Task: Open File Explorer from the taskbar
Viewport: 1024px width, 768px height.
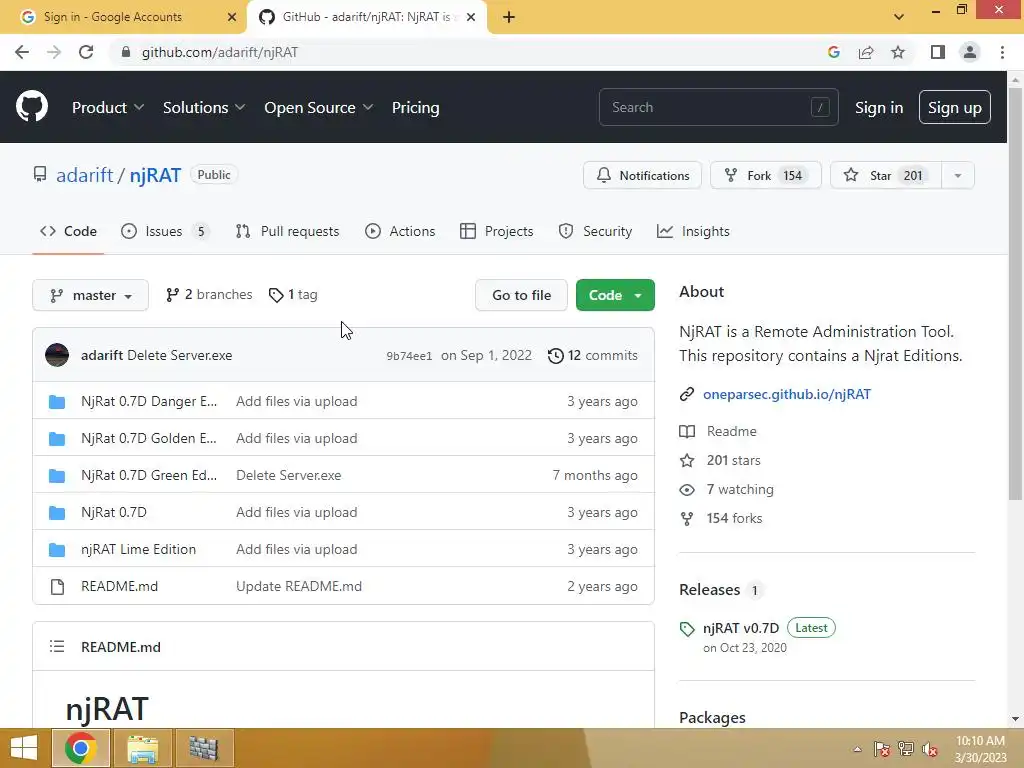Action: click(x=142, y=748)
